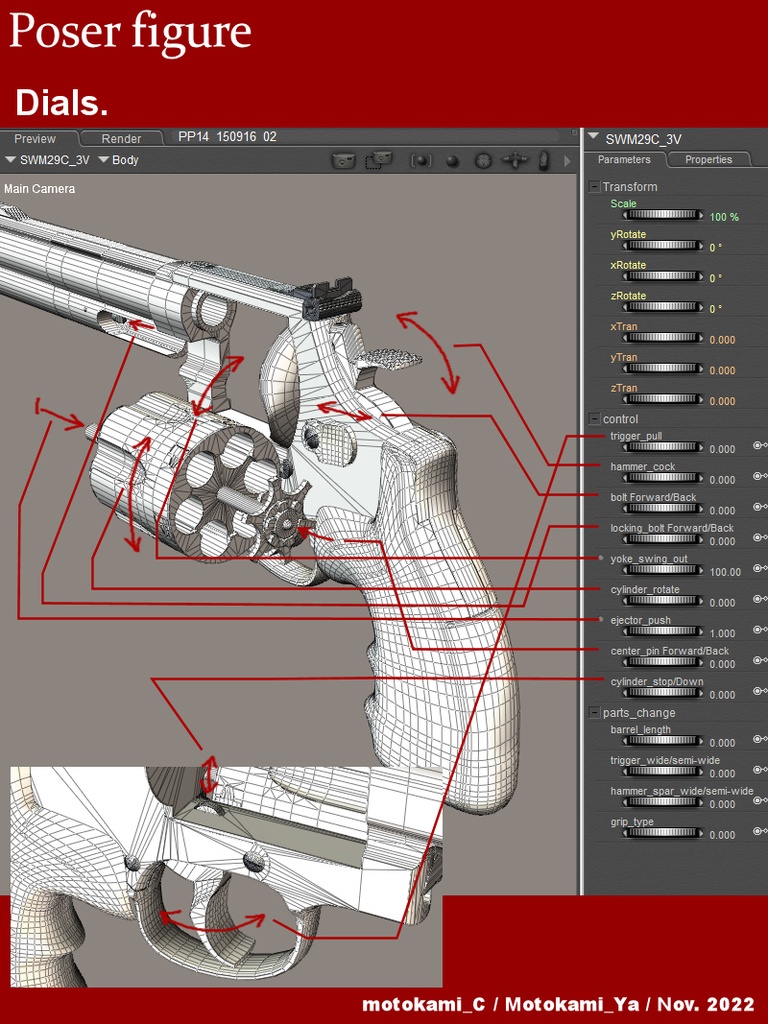
Task: Click the trigger_wide/semi-wide label
Action: point(665,760)
